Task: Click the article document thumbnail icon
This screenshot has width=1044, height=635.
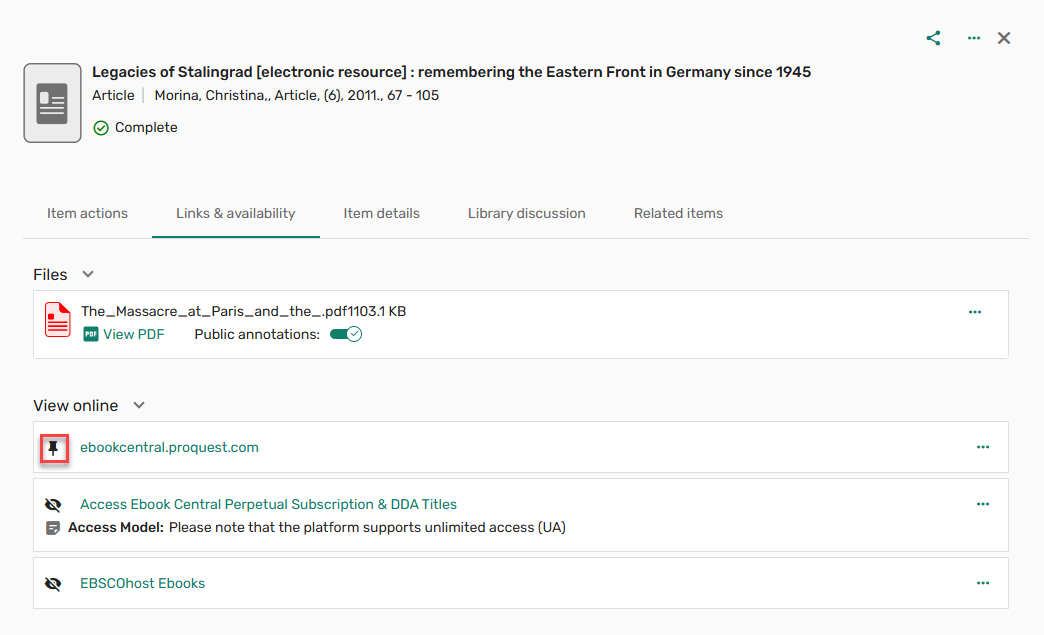Action: 52,103
